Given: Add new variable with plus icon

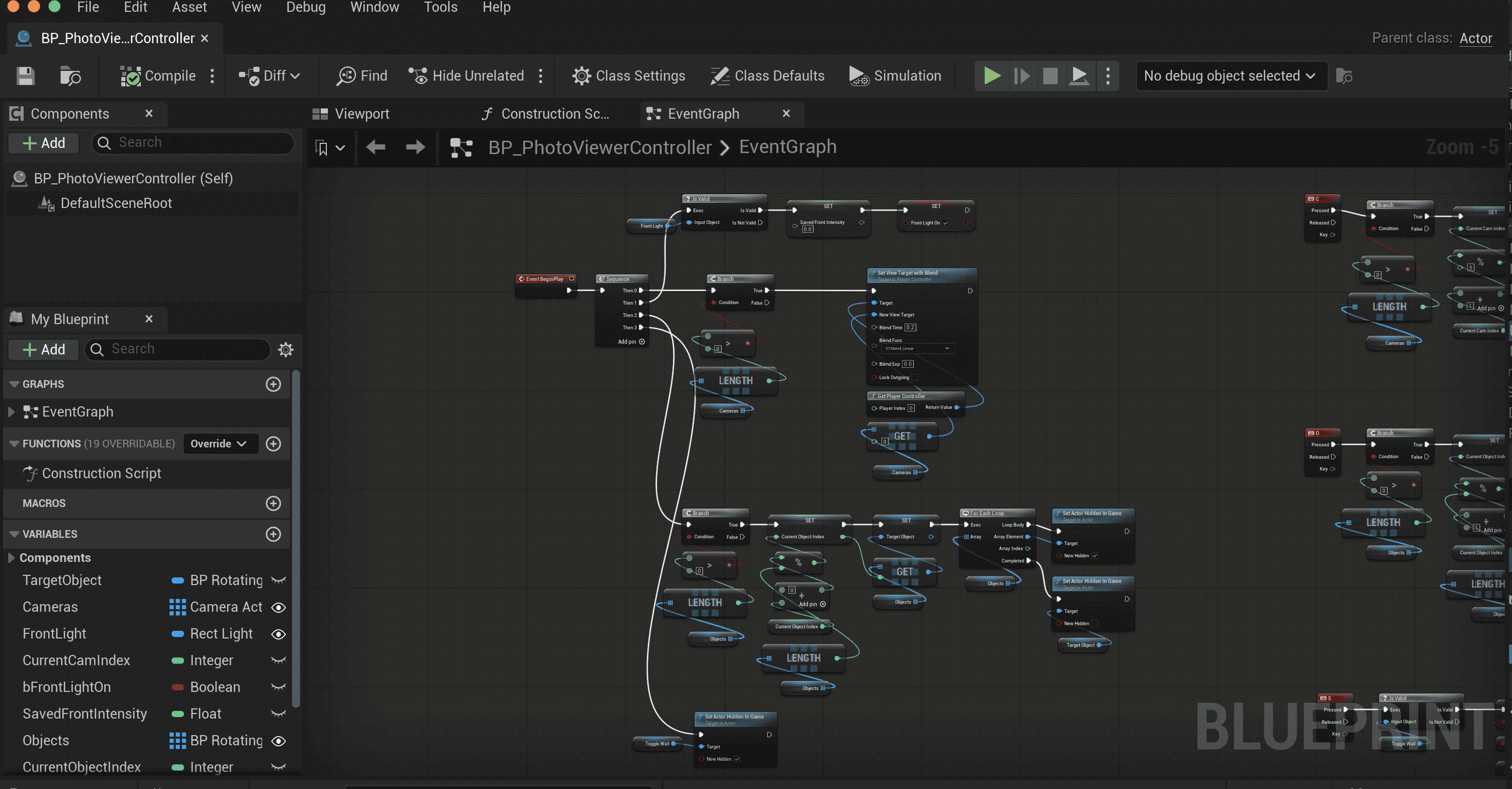Looking at the screenshot, I should click(273, 534).
